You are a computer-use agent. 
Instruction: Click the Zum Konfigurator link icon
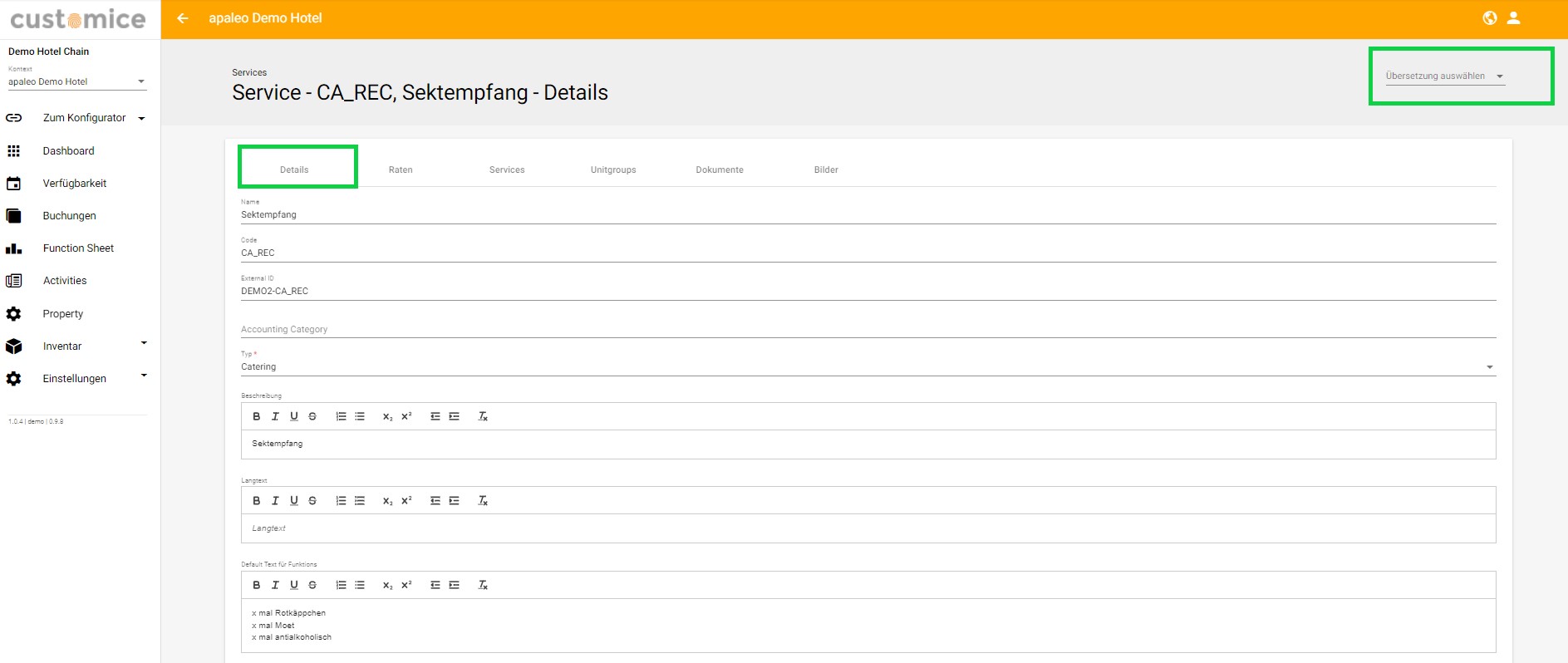pyautogui.click(x=13, y=118)
